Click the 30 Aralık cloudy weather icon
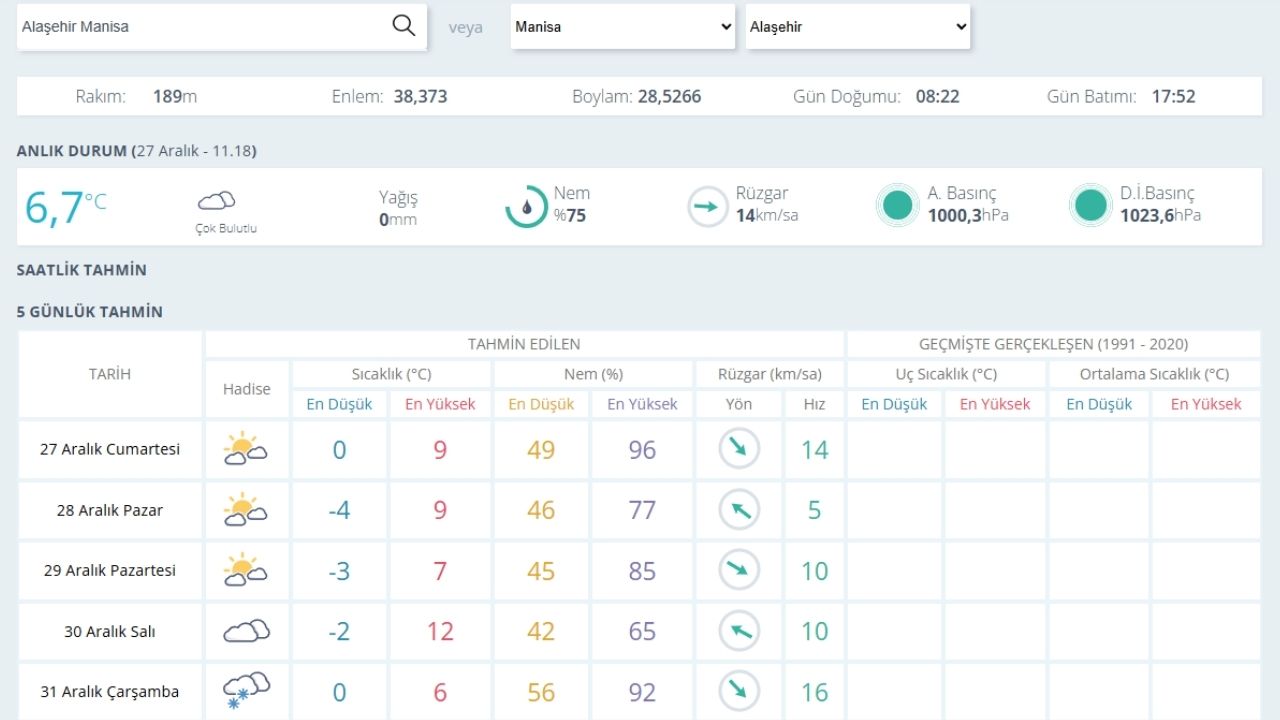This screenshot has width=1280, height=720. point(246,631)
